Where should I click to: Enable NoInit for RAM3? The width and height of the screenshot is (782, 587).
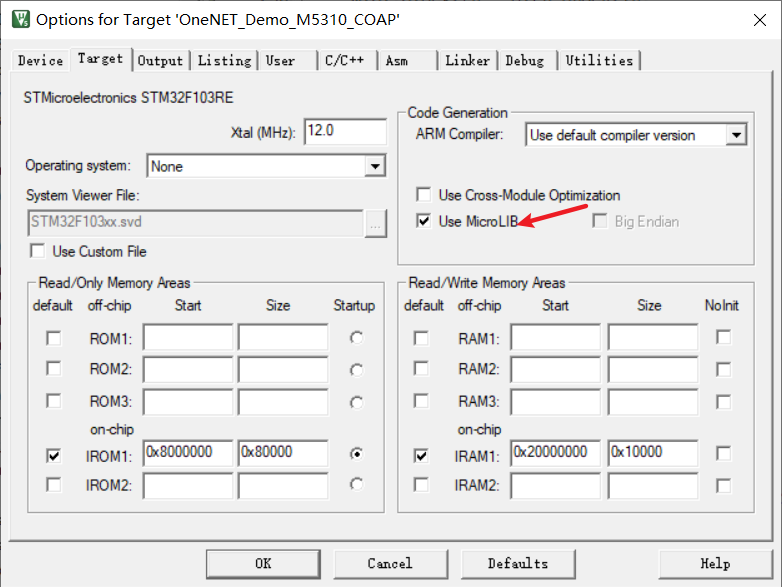tap(723, 402)
